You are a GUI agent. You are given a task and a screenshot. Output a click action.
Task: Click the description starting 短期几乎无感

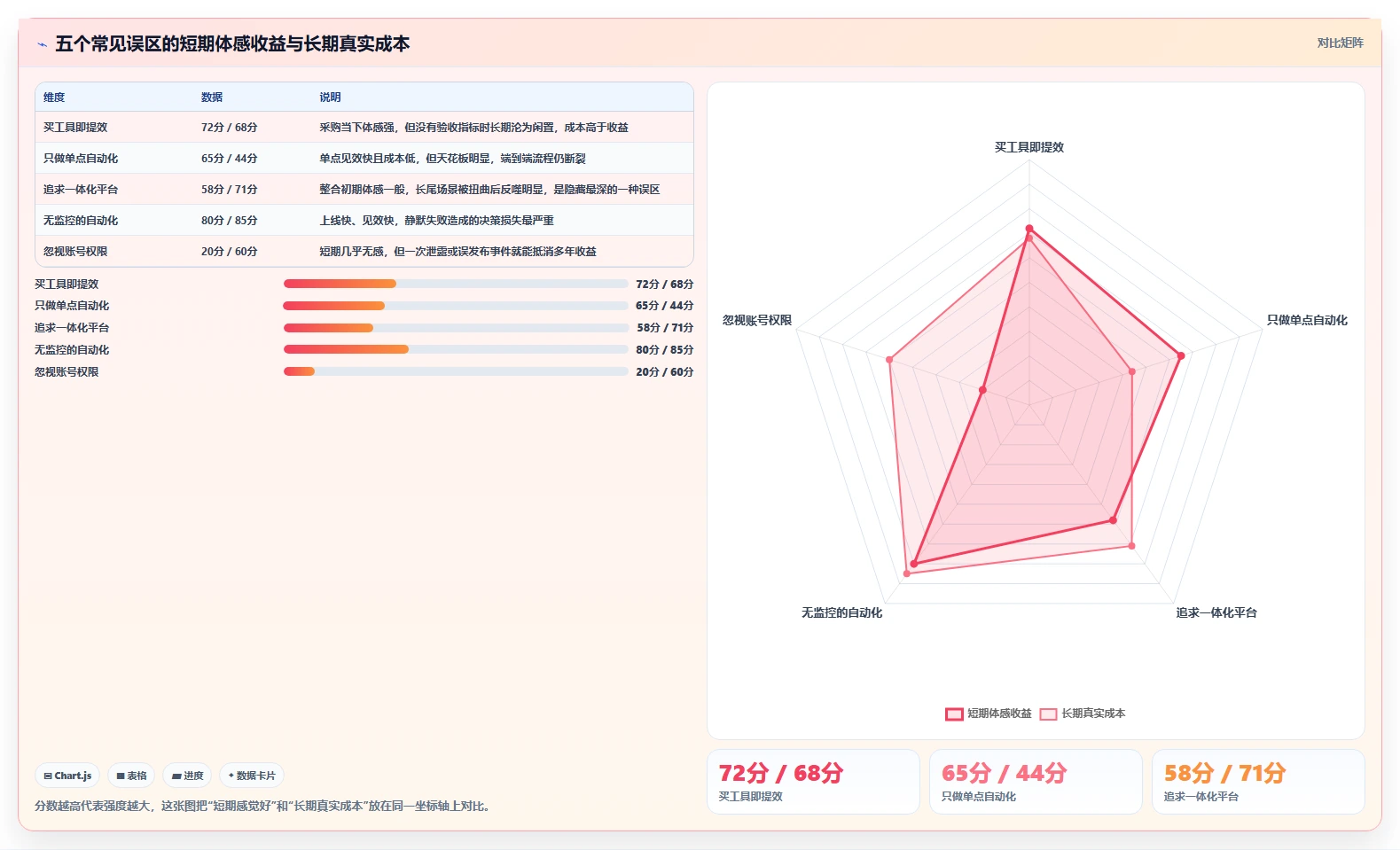458,252
